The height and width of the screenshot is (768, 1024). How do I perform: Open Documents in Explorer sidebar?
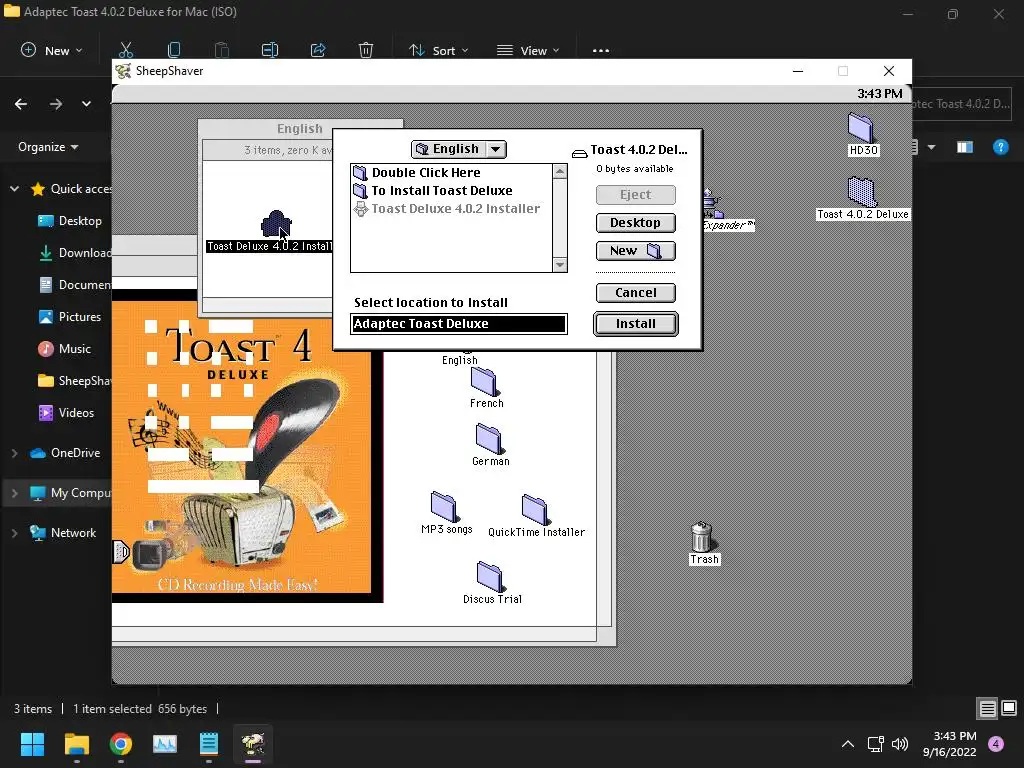[x=74, y=285]
